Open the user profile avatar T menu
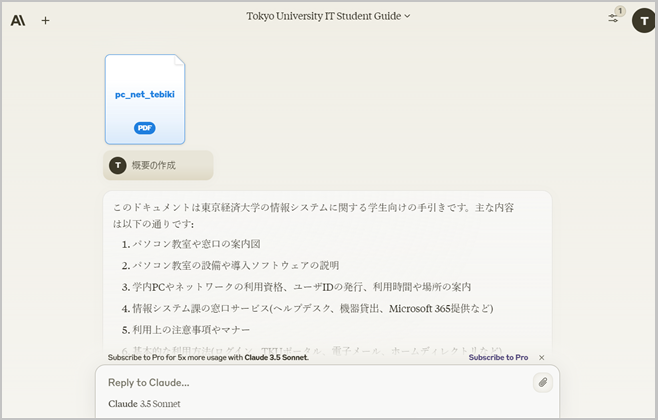658x420 pixels. (643, 20)
